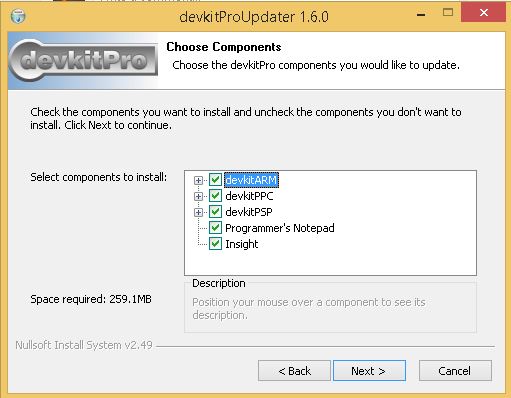Click the 'Space required: 259.1MB' text
The height and width of the screenshot is (398, 511).
click(x=91, y=299)
